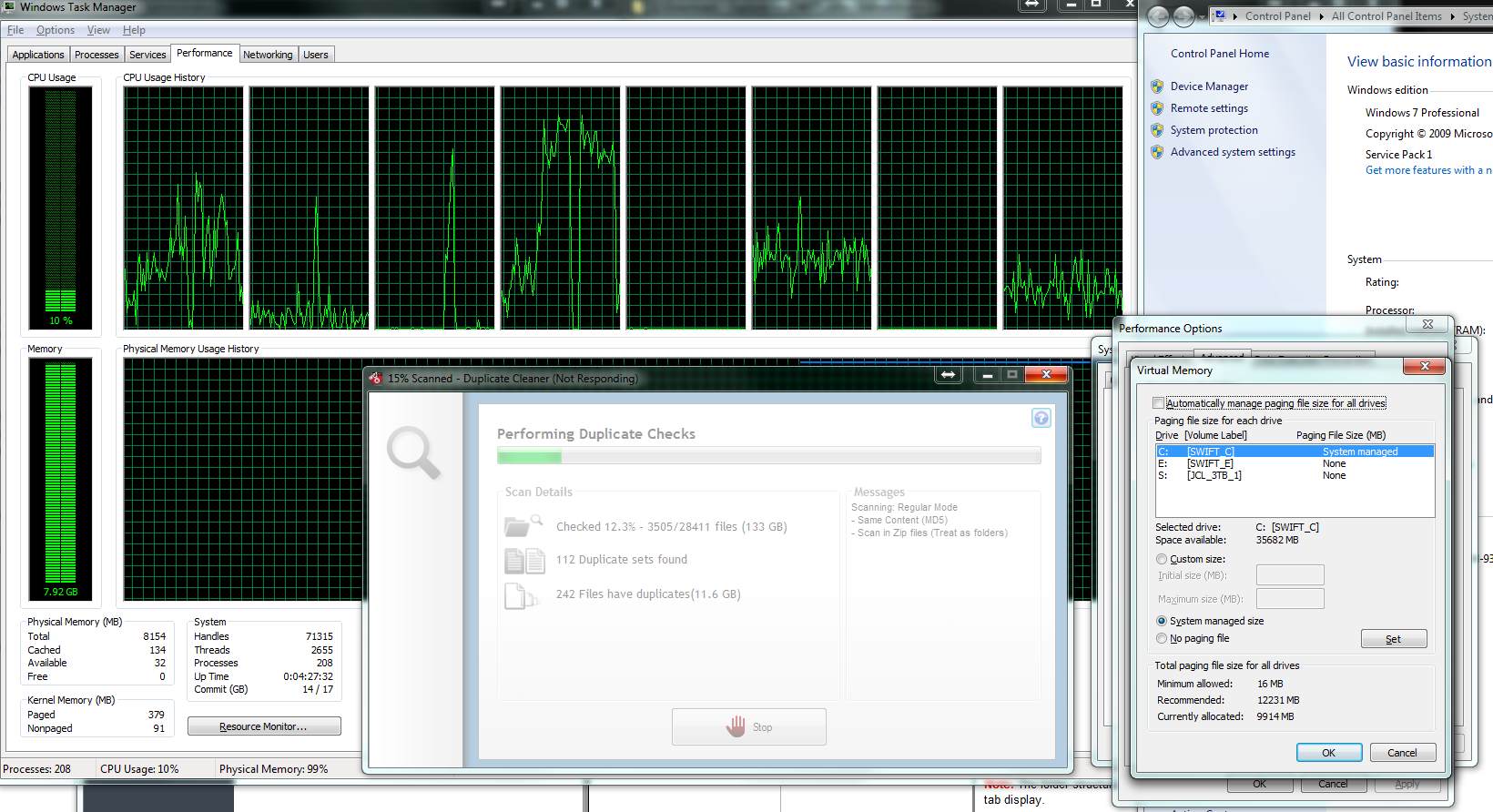The width and height of the screenshot is (1493, 812).
Task: Click the Resource Monitor button
Action: point(264,726)
